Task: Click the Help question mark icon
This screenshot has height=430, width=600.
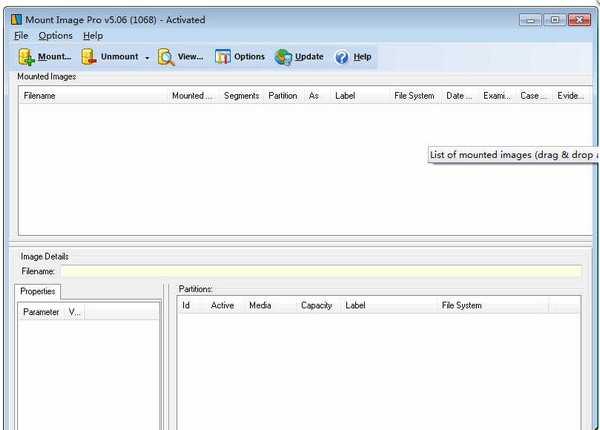Action: click(x=341, y=57)
